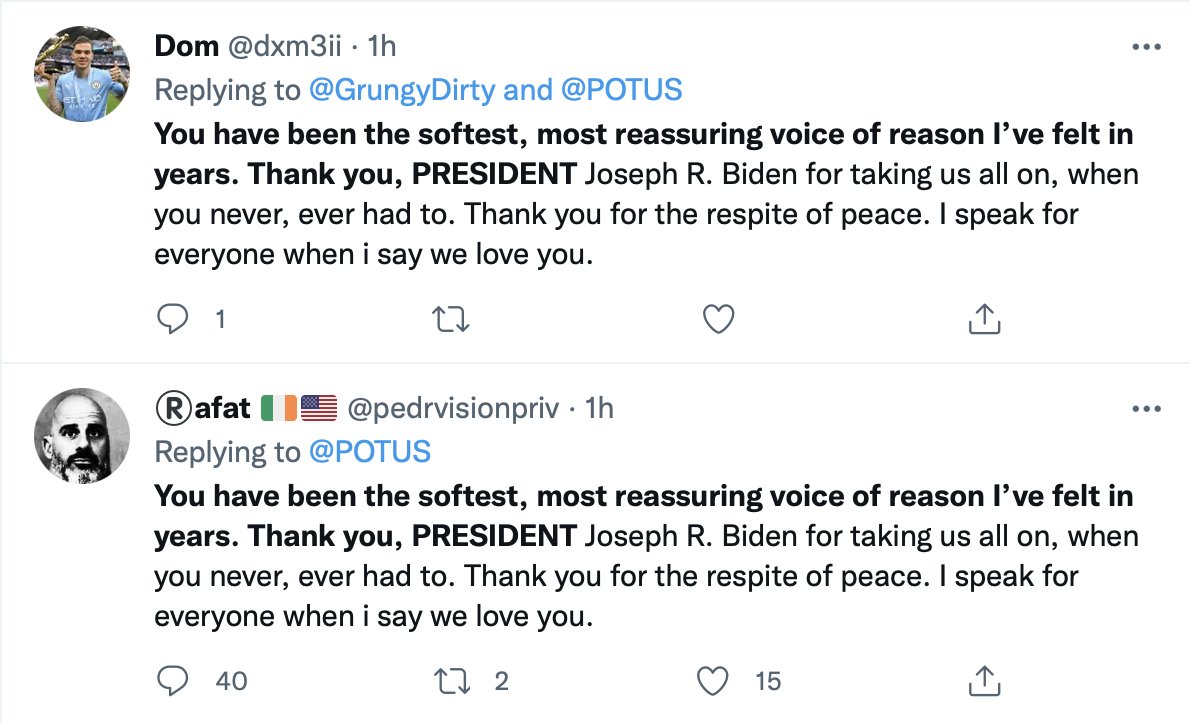The height and width of the screenshot is (724, 1190).
Task: Share Rafat's tweet using the share icon
Action: 984,681
